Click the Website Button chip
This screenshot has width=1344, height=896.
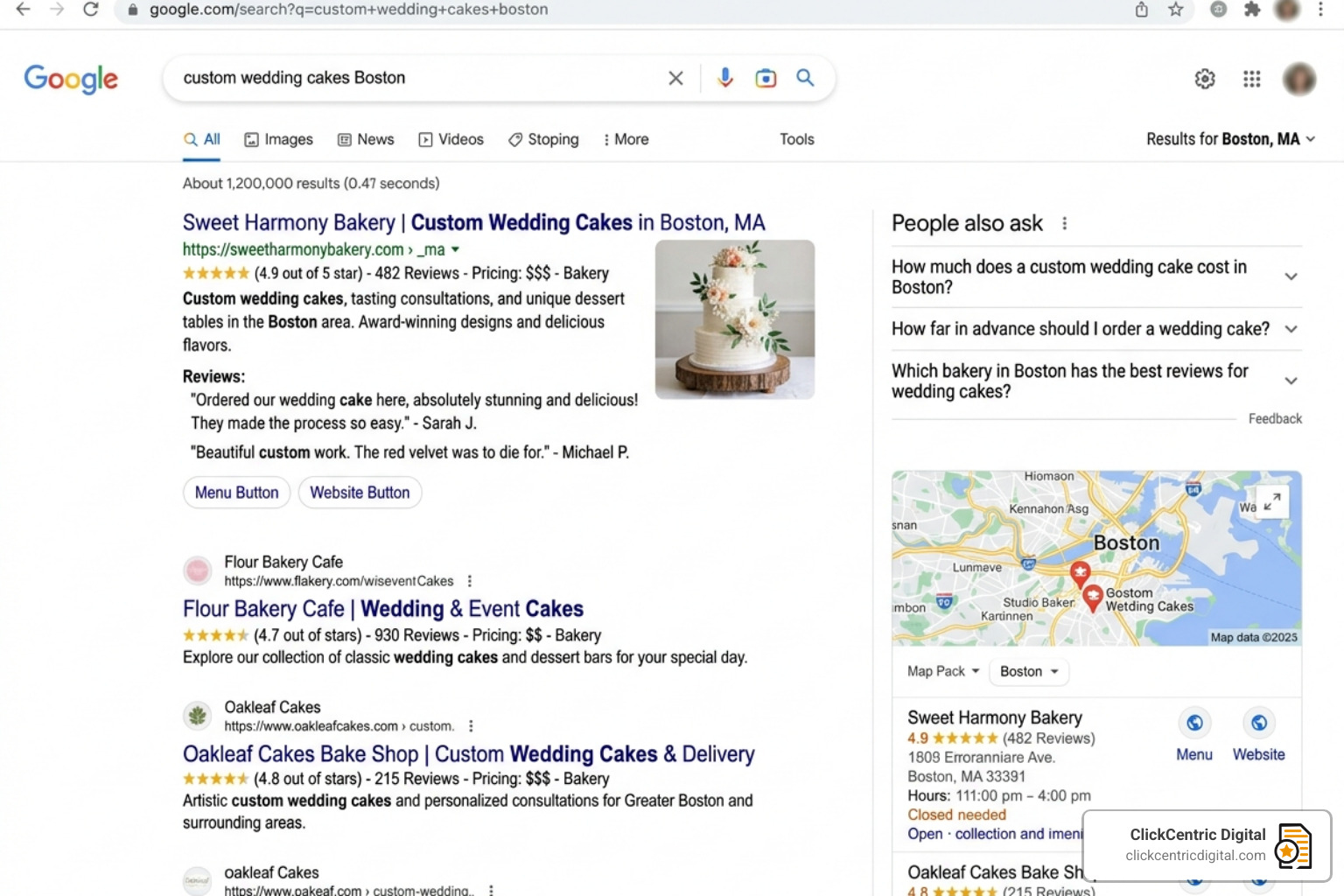(x=360, y=493)
